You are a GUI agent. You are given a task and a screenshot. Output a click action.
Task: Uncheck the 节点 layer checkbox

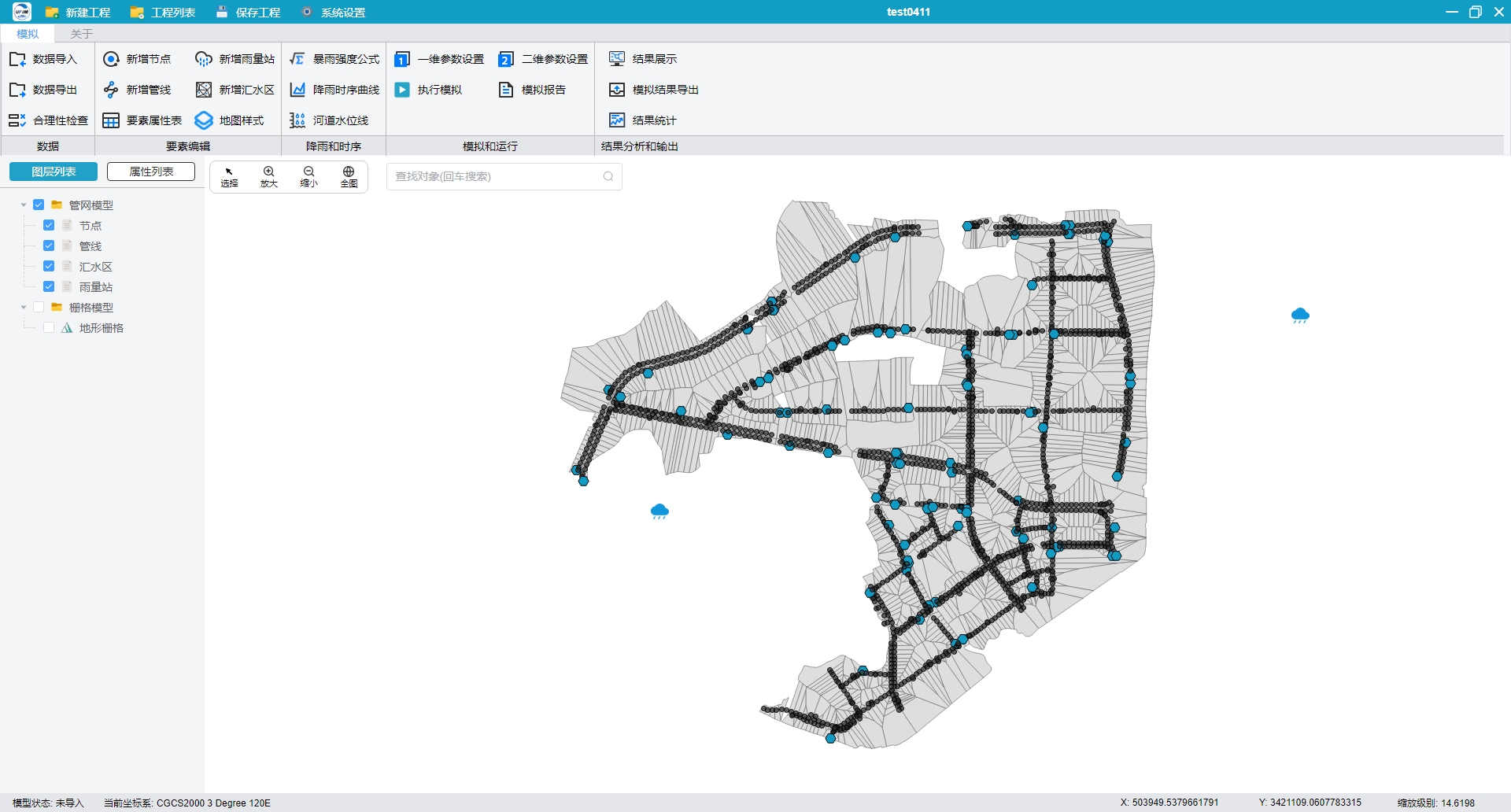tap(49, 225)
